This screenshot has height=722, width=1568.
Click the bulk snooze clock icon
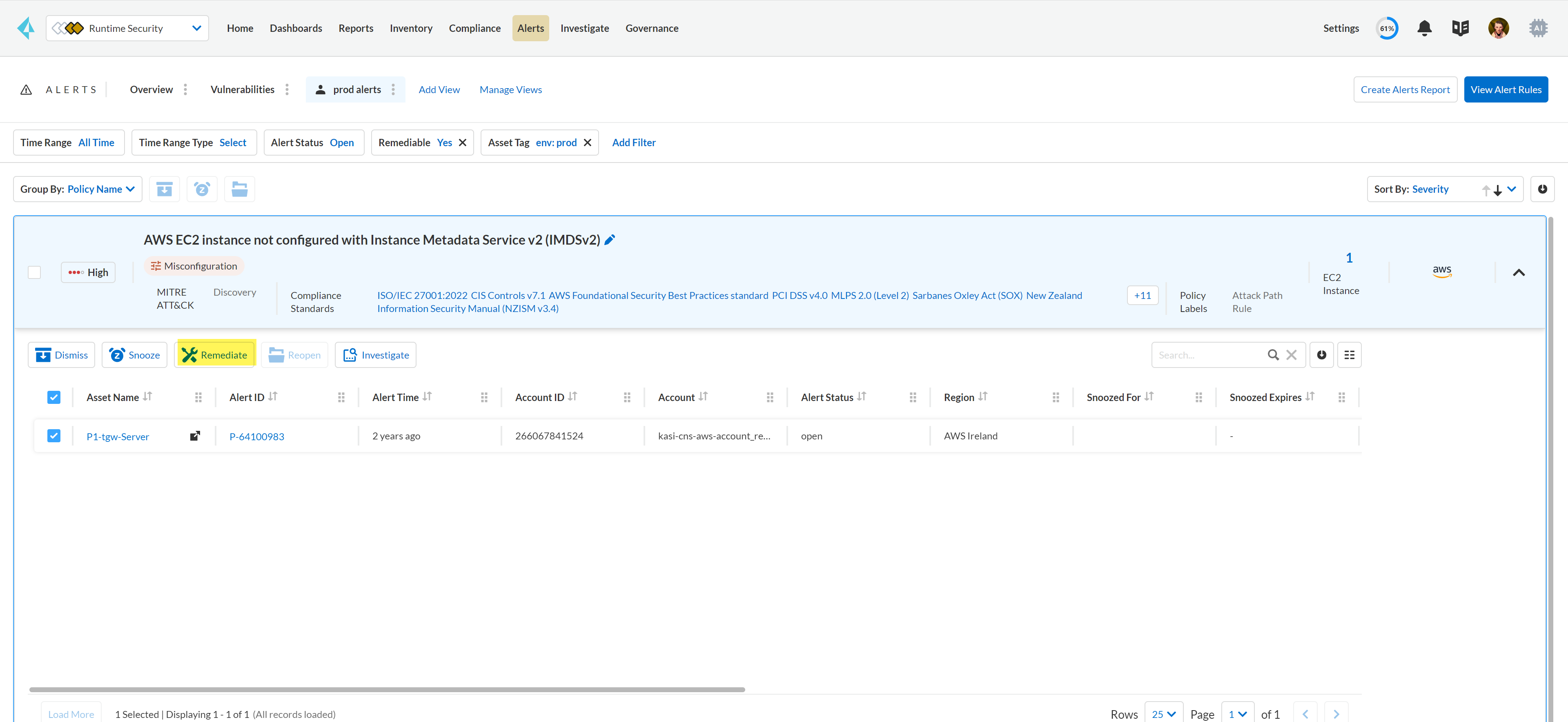(202, 189)
